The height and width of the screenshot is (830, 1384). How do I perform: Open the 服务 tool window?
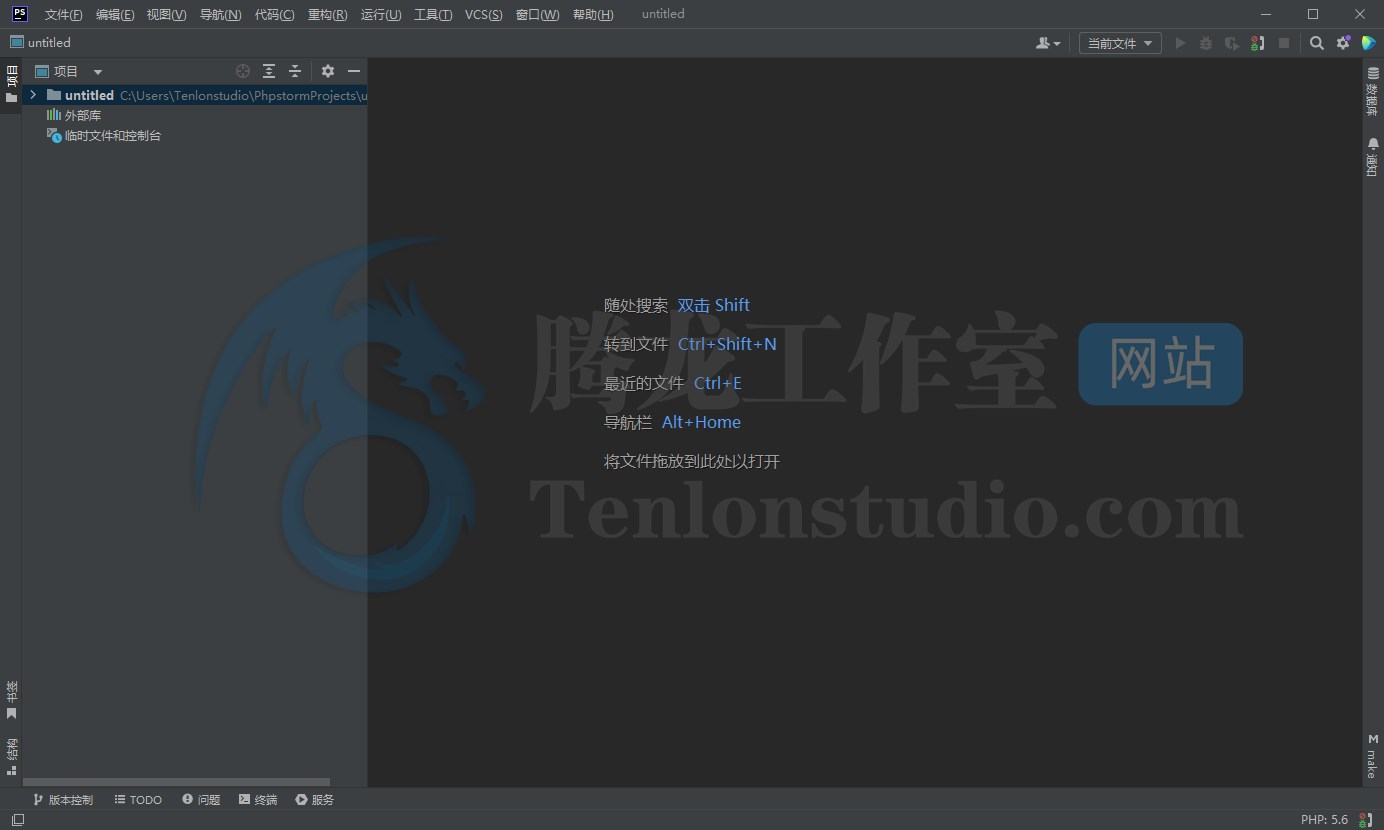[x=315, y=800]
